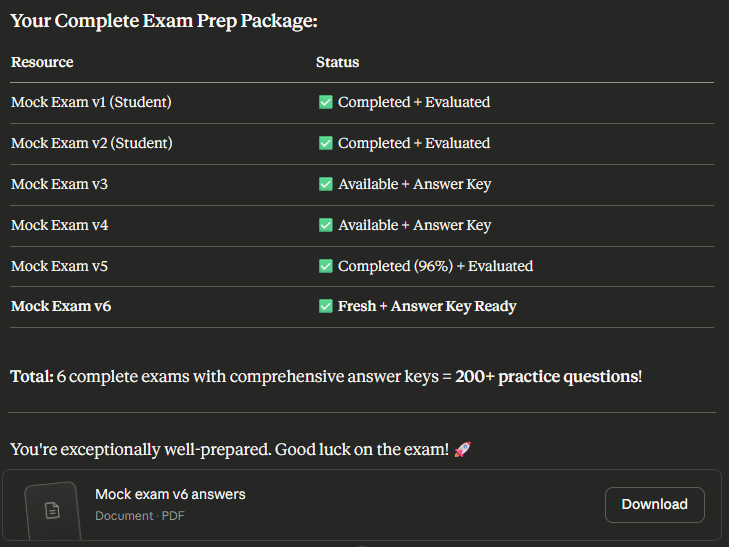Click green checkmark beside Mock Exam v3
Image resolution: width=729 pixels, height=547 pixels.
pyautogui.click(x=325, y=184)
